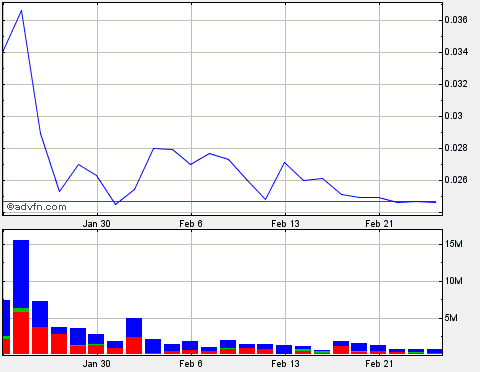The width and height of the screenshot is (480, 372).
Task: Click the volume bar peaking at 5M
Action: [134, 336]
